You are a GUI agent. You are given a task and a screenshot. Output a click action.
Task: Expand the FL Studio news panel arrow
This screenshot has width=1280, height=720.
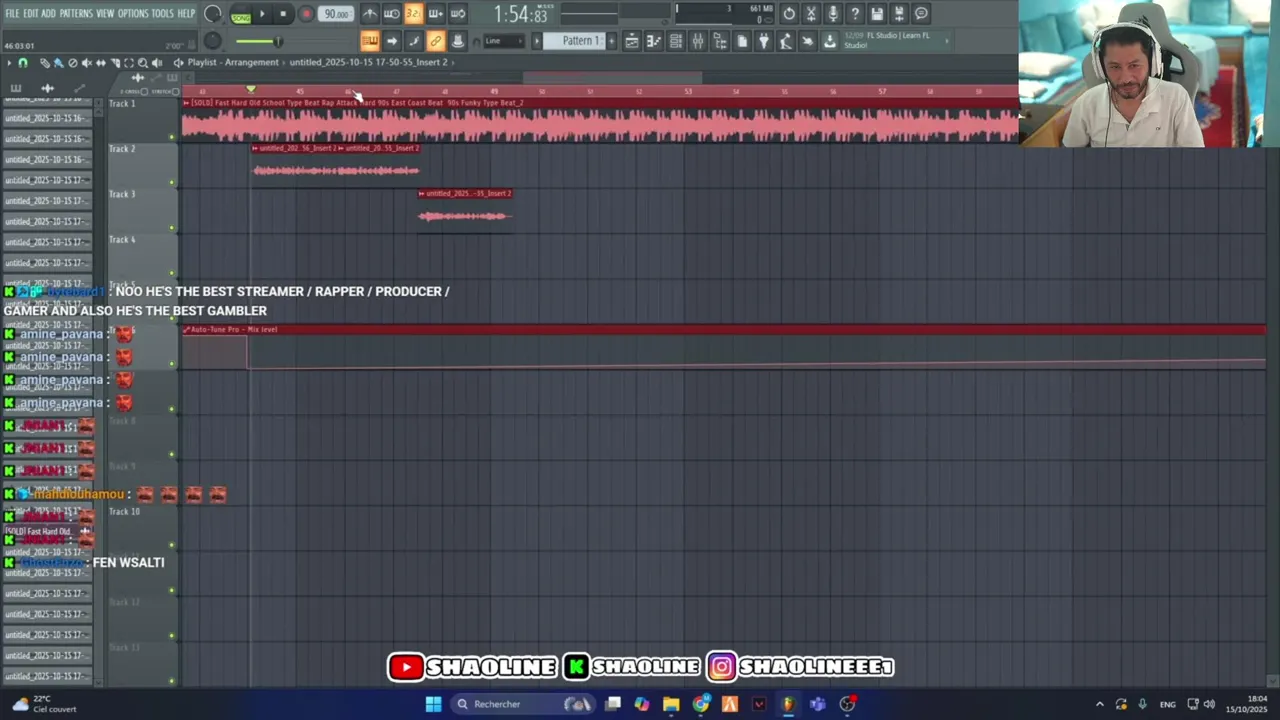[946, 41]
